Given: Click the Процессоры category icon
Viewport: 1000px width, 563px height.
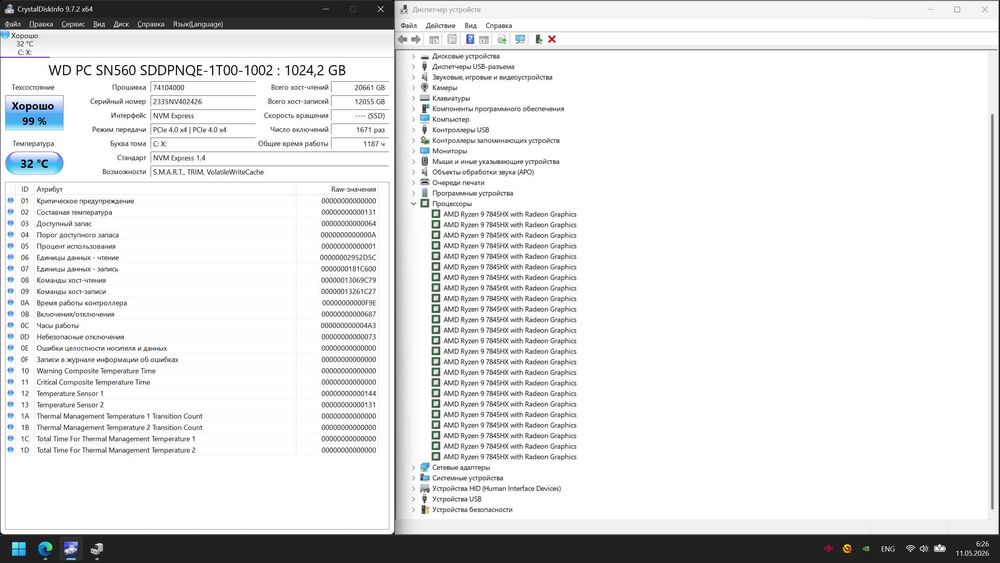Looking at the screenshot, I should click(425, 203).
